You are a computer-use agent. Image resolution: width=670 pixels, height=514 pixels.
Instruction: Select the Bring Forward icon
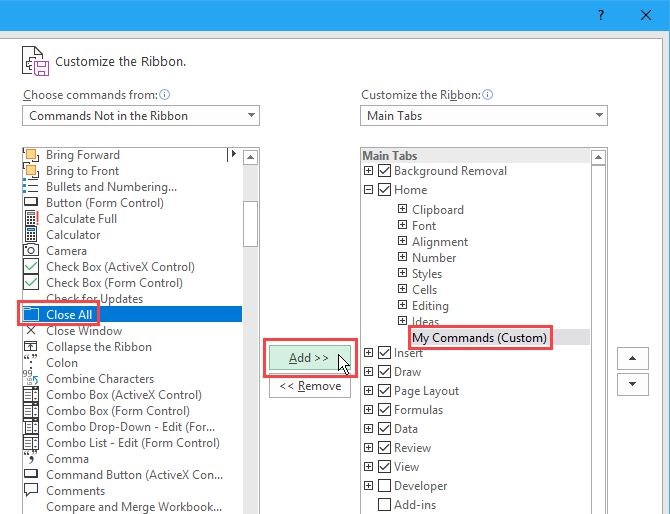pos(29,155)
